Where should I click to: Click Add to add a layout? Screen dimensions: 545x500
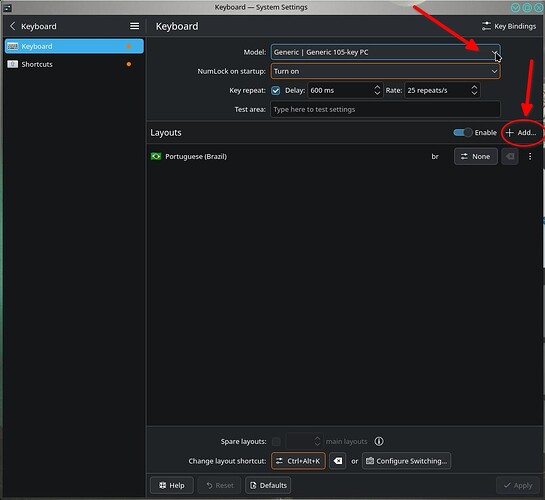pos(521,132)
